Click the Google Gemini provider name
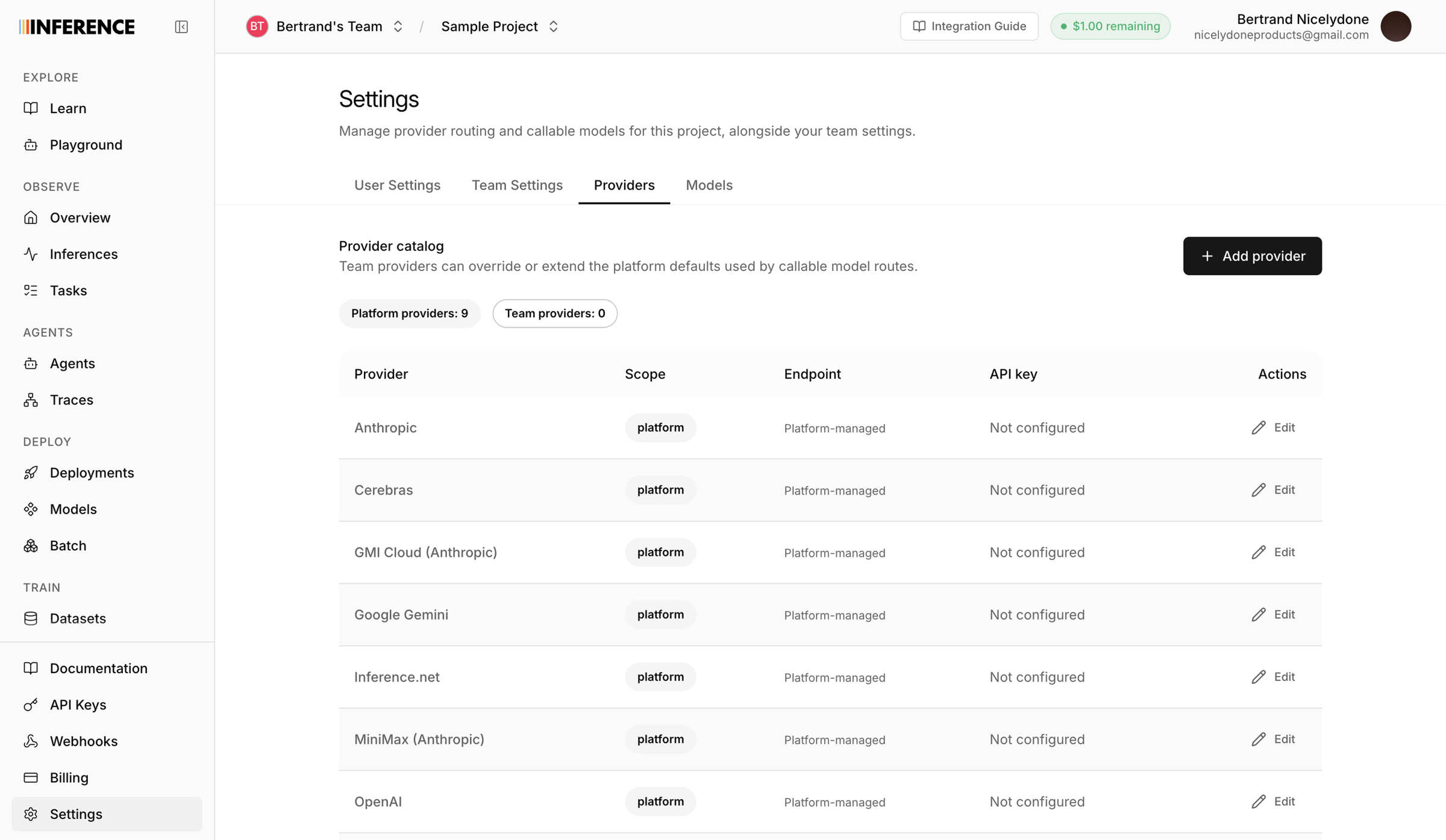Image resolution: width=1446 pixels, height=840 pixels. click(401, 615)
